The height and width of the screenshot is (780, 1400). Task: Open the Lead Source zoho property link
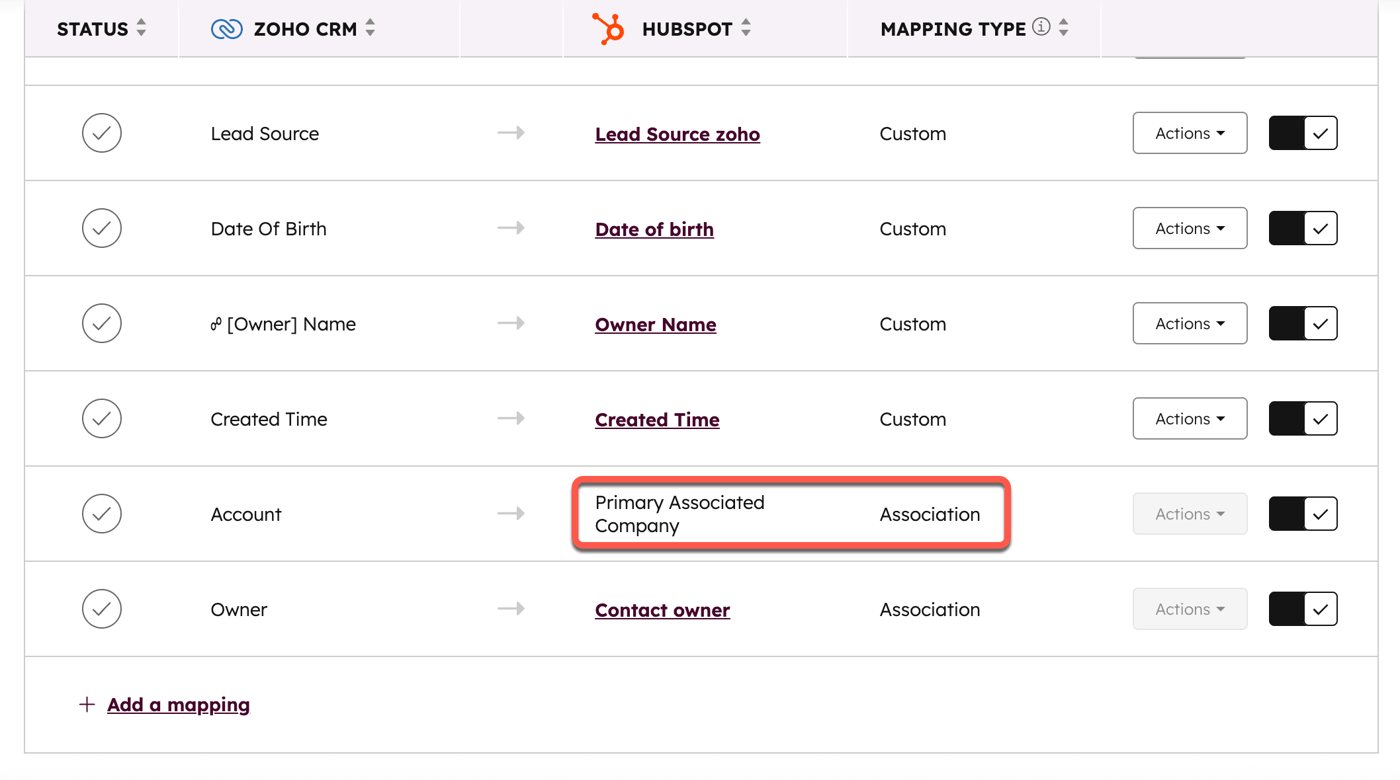[x=677, y=134]
